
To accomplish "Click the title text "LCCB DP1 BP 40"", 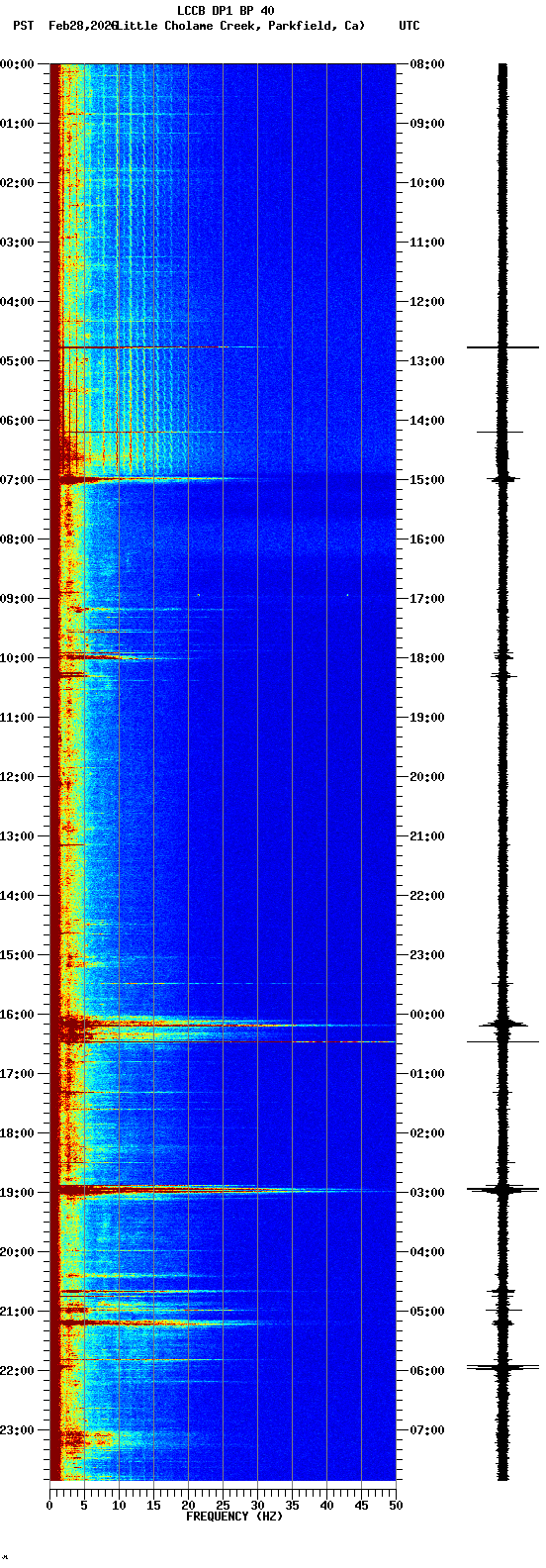I will coord(226,11).
